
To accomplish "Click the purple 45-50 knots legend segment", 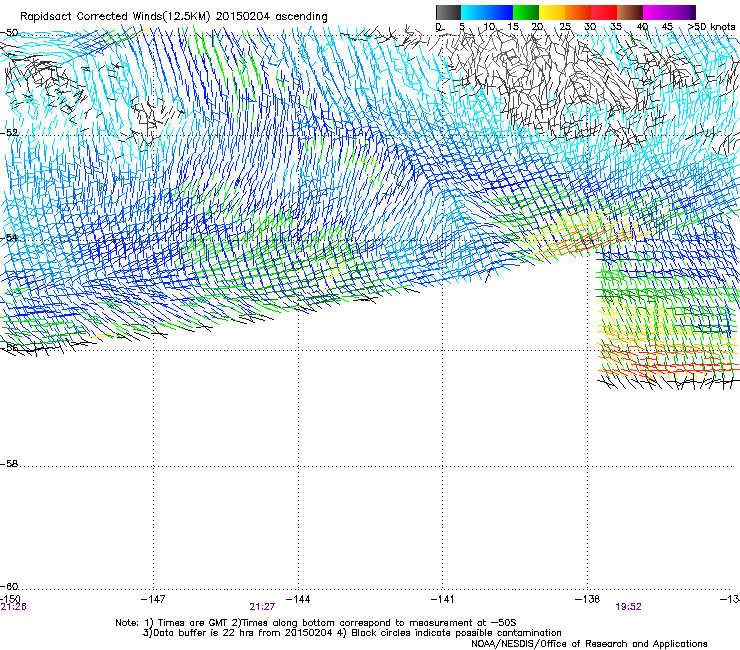I will click(x=682, y=12).
